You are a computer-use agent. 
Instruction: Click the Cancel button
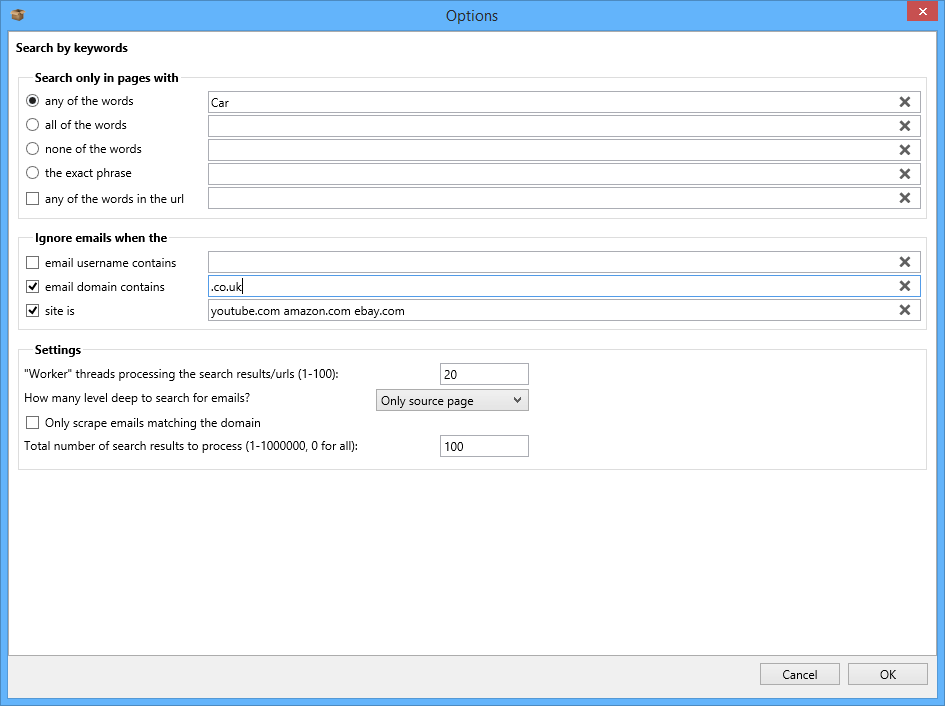(x=799, y=674)
